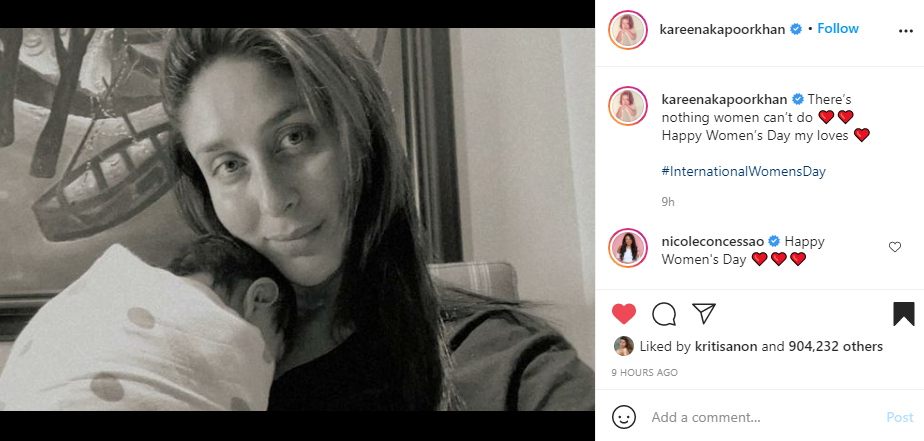Click the Add a comment field
924x441 pixels.
tap(763, 417)
